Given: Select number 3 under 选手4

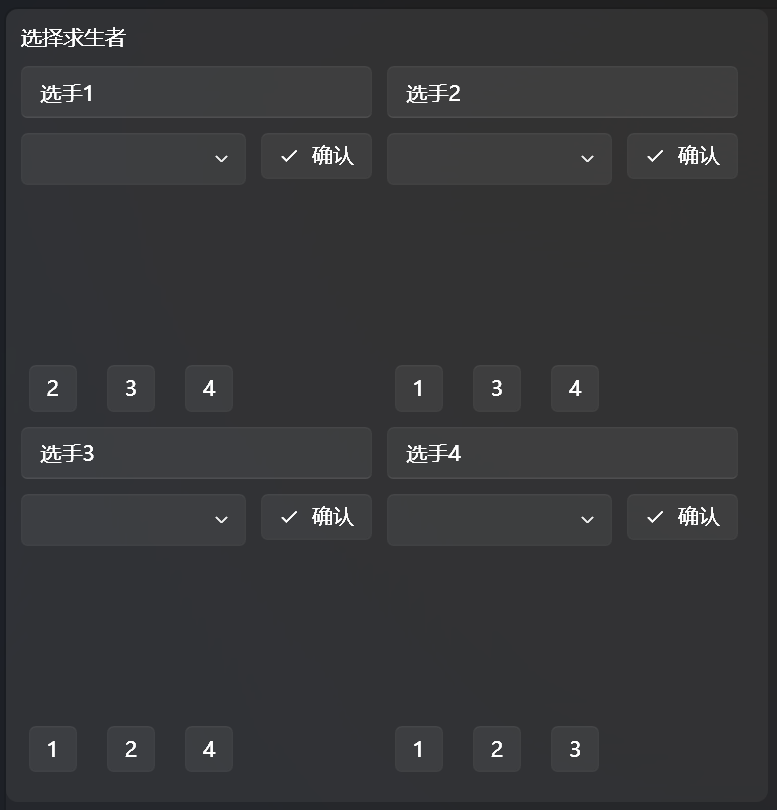Looking at the screenshot, I should (575, 748).
